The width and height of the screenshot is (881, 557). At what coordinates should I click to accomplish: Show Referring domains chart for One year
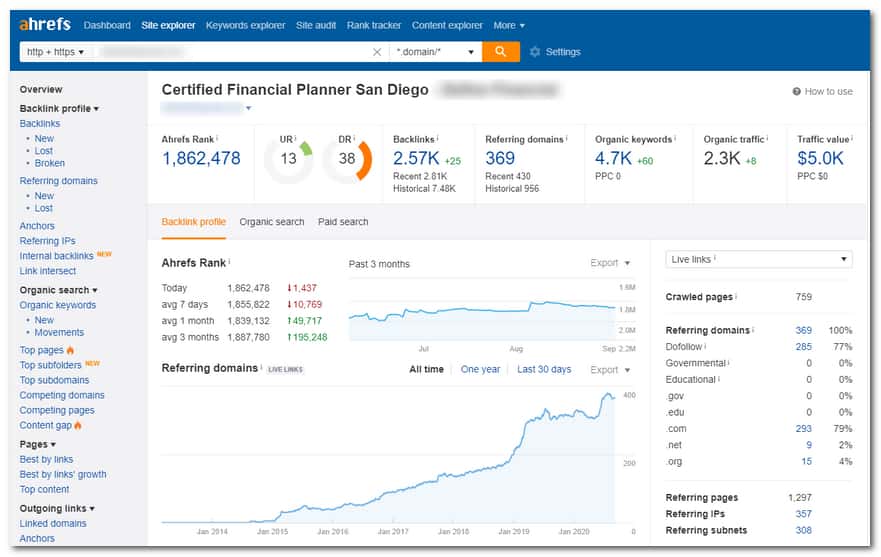pyautogui.click(x=480, y=369)
